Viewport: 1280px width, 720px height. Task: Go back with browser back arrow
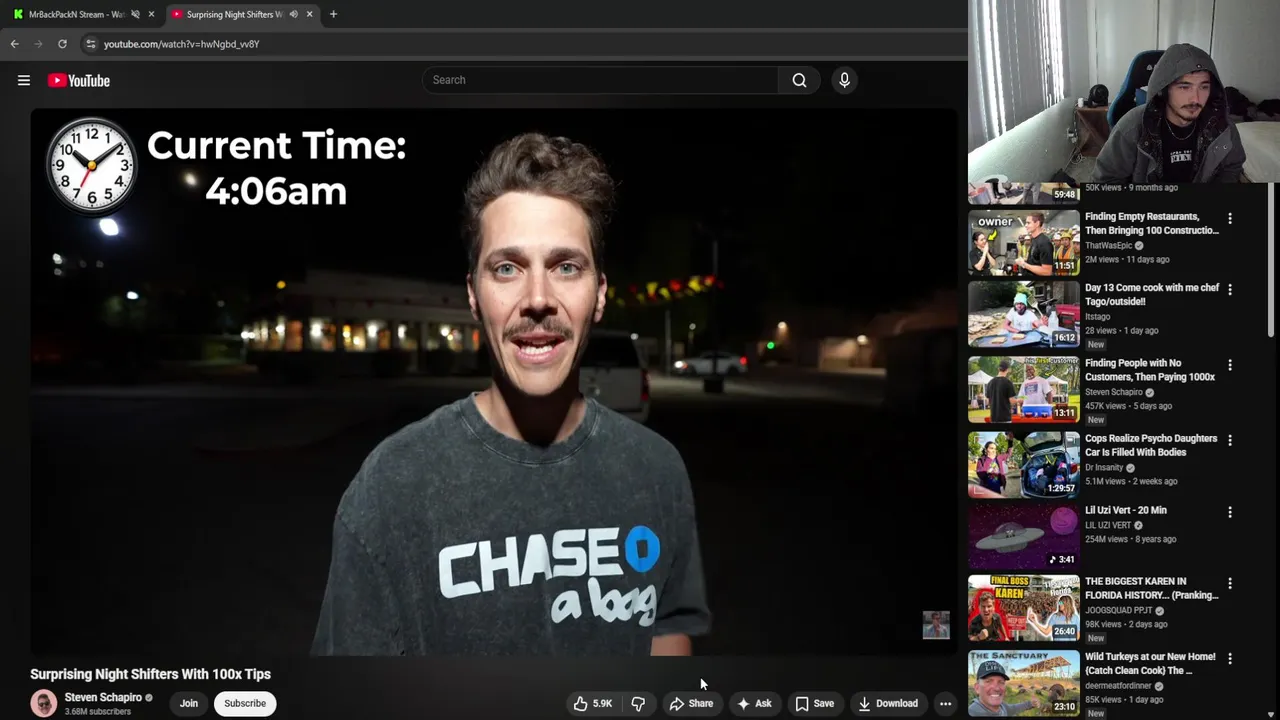pos(15,44)
